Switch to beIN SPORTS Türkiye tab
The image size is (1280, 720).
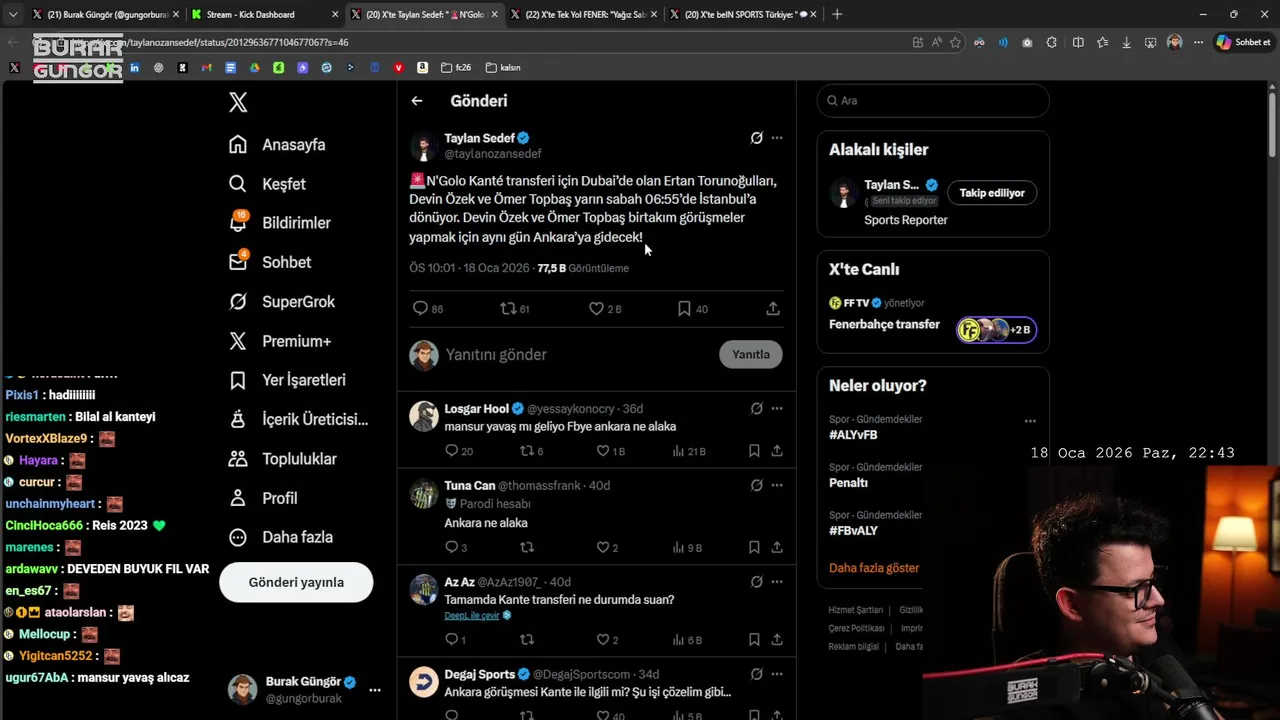742,14
